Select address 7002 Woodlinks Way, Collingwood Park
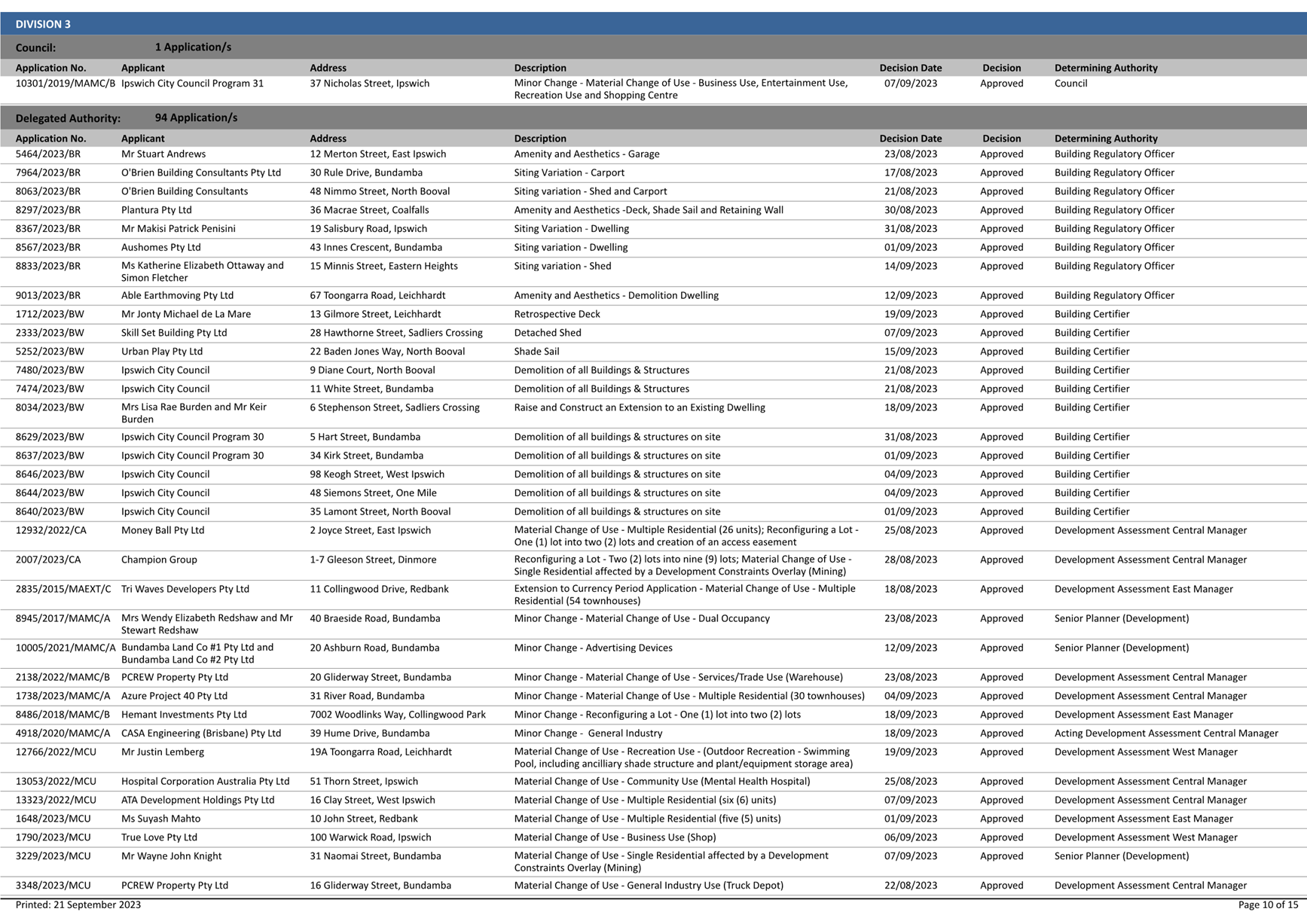 398,715
